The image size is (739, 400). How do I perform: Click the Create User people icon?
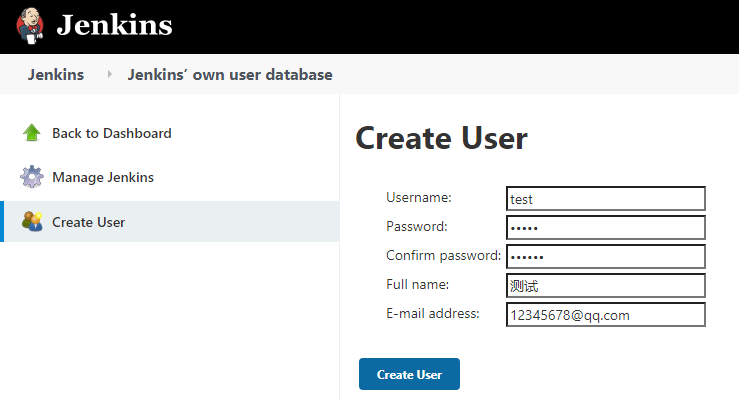click(32, 221)
